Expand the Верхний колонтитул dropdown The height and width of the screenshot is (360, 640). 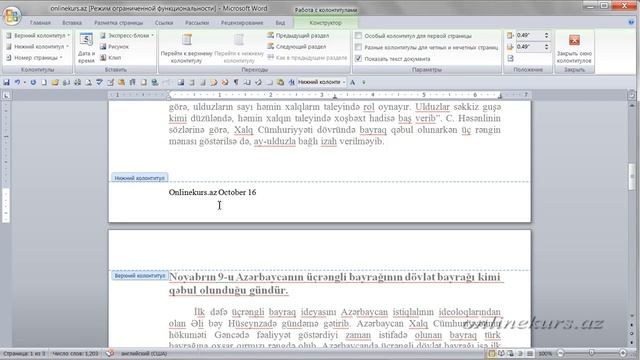click(x=38, y=36)
